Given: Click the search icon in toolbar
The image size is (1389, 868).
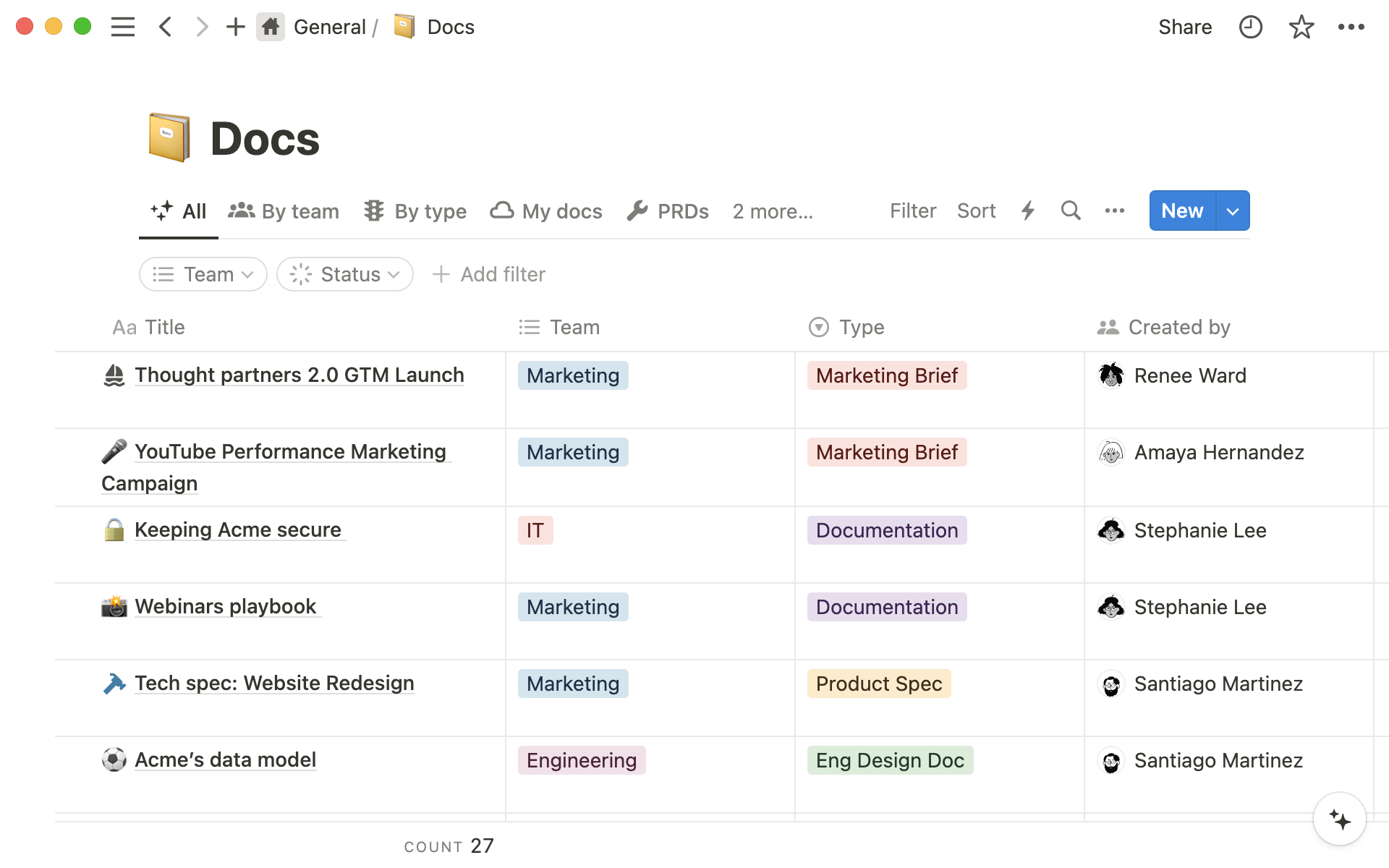Looking at the screenshot, I should 1070,211.
